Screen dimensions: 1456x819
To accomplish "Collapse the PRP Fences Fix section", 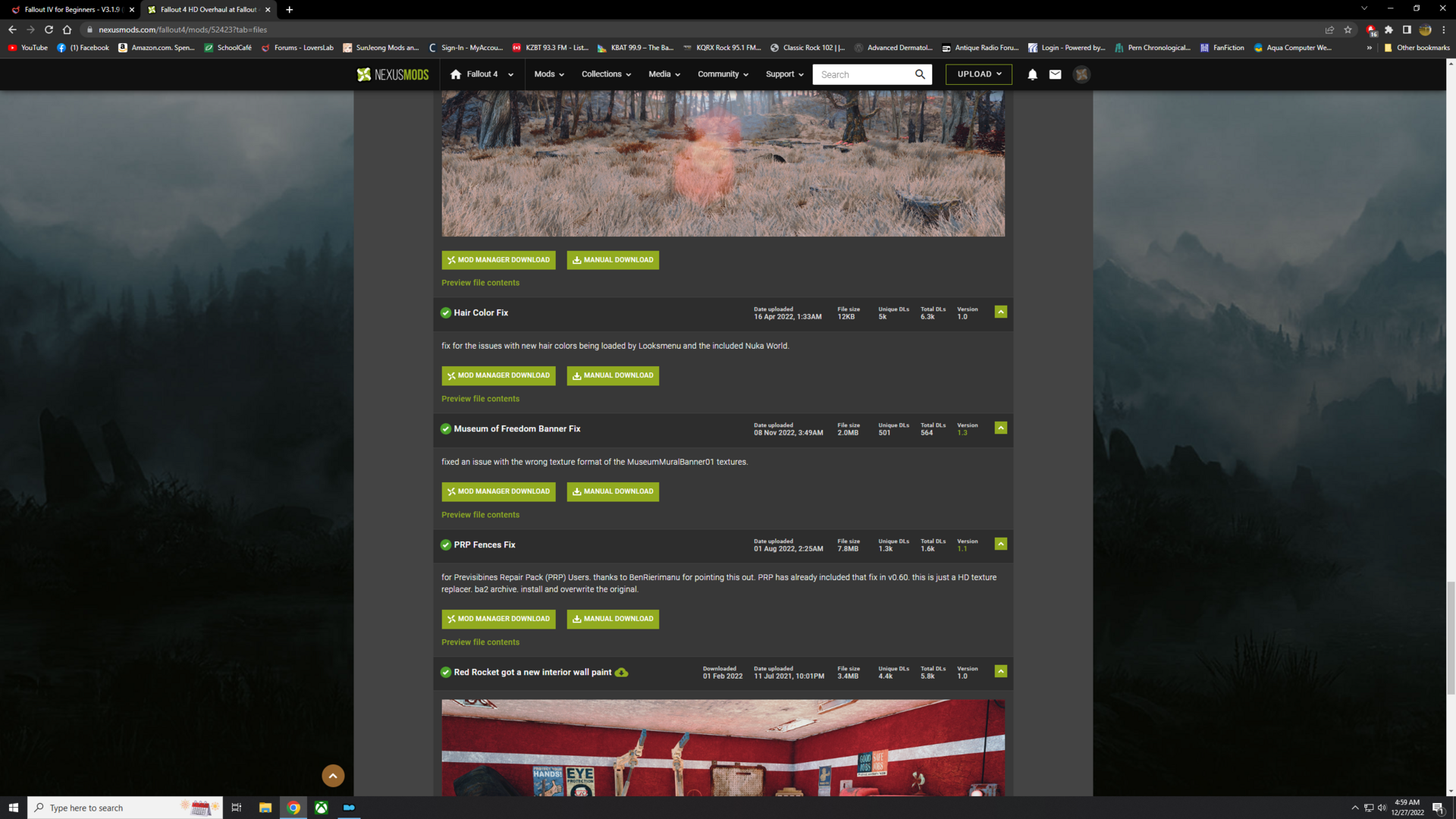I will point(1001,544).
